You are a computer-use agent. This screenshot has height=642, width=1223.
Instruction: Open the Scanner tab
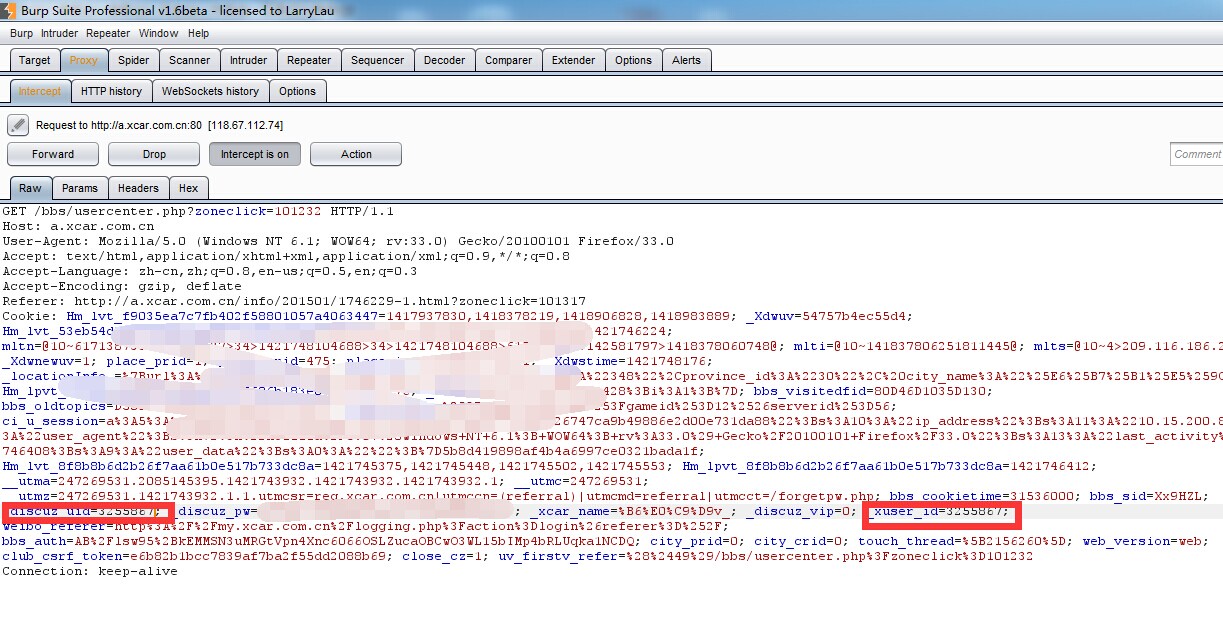coord(189,60)
